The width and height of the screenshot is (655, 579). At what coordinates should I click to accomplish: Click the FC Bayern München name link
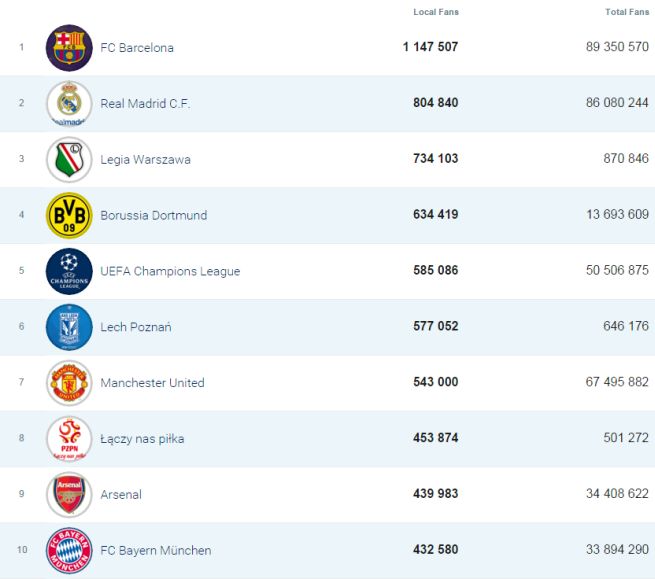155,551
